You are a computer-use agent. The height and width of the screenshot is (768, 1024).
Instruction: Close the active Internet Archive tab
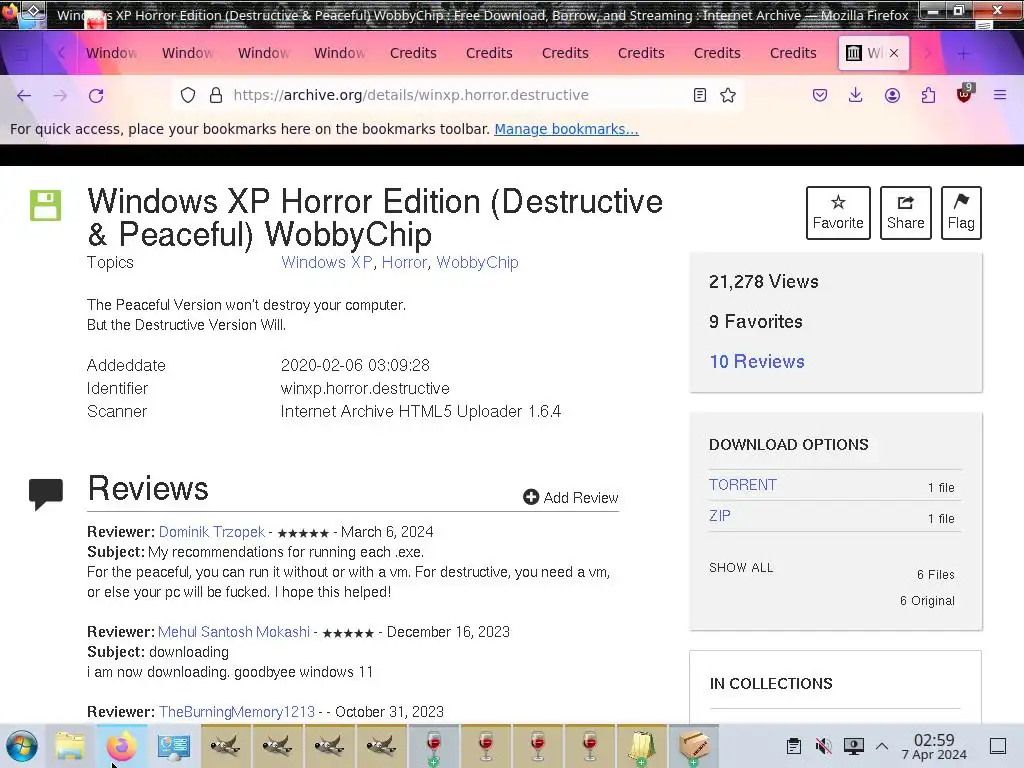tap(894, 53)
